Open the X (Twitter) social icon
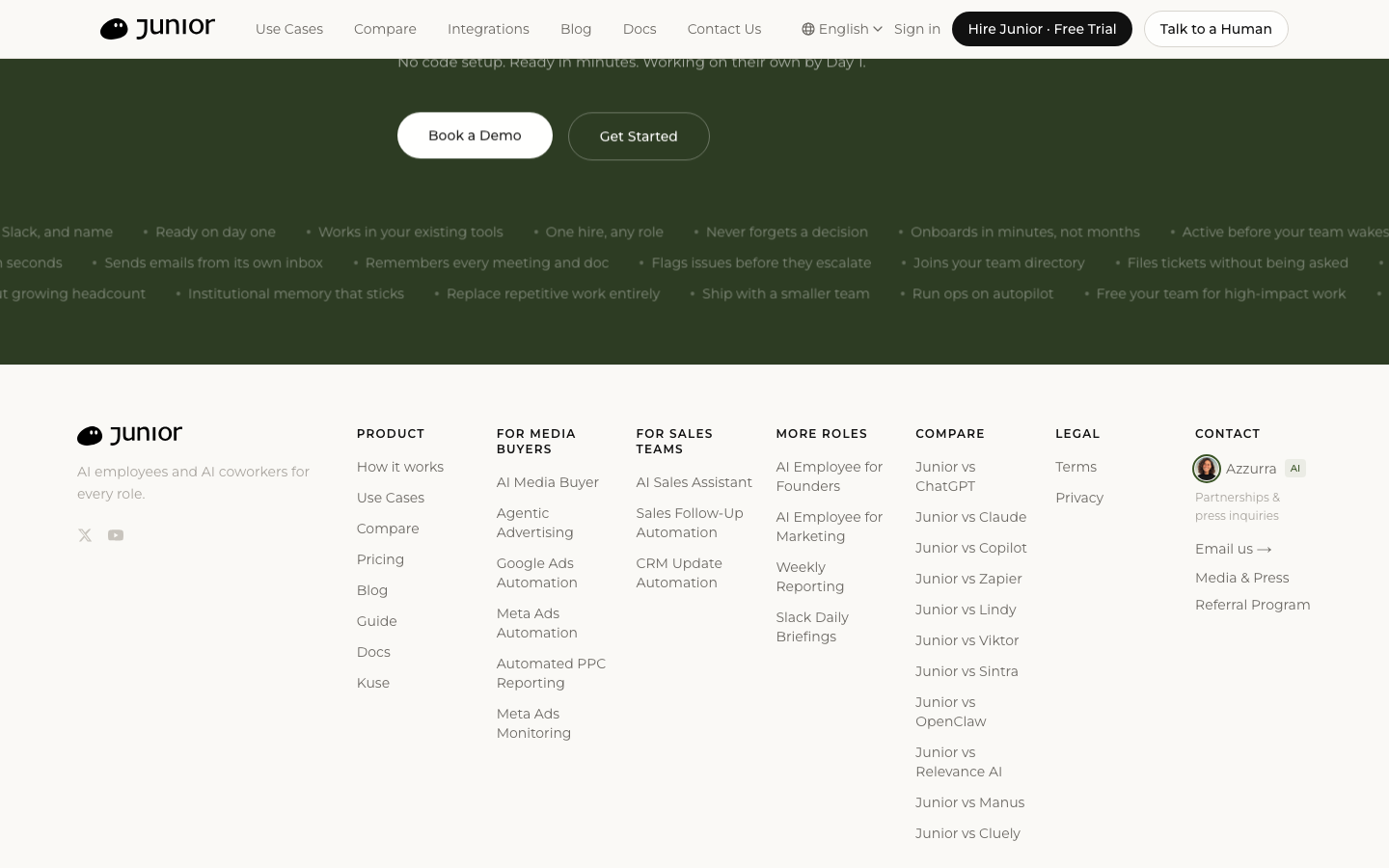Viewport: 1389px width, 868px height. point(85,535)
